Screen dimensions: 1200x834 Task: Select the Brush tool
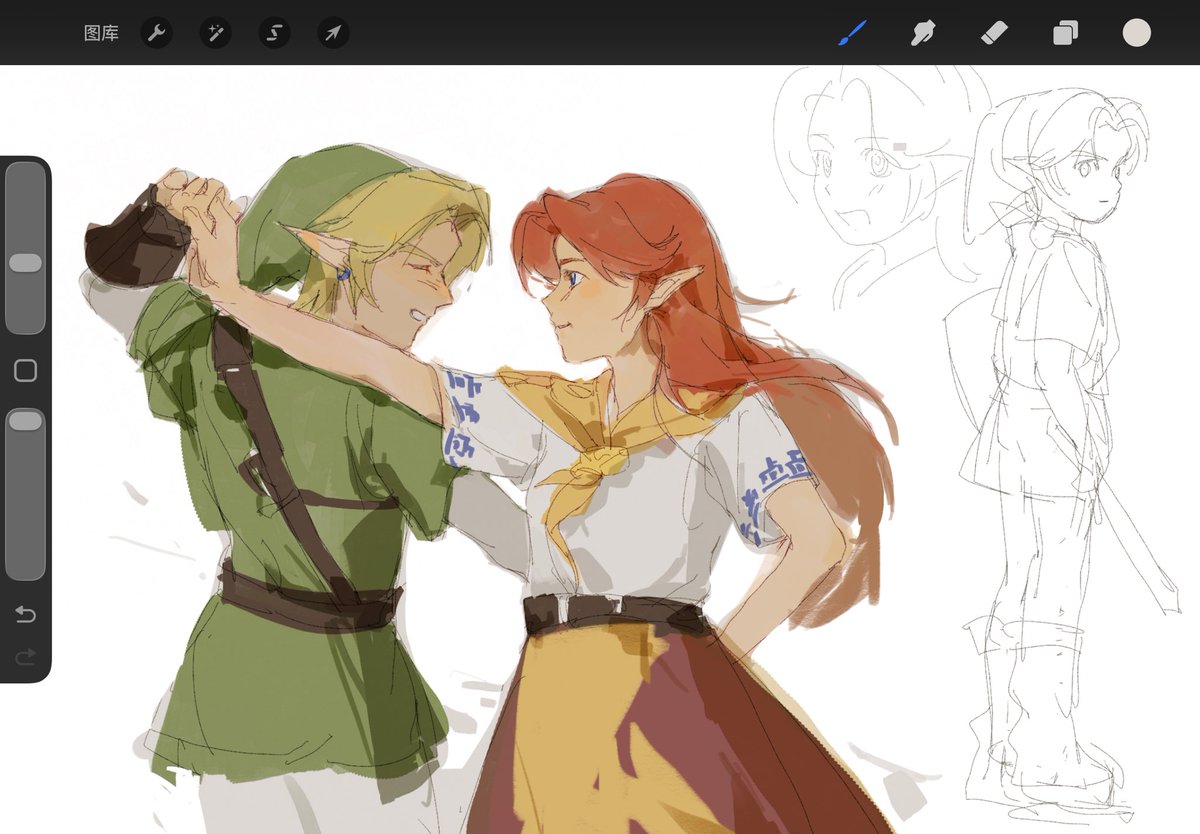pyautogui.click(x=851, y=33)
